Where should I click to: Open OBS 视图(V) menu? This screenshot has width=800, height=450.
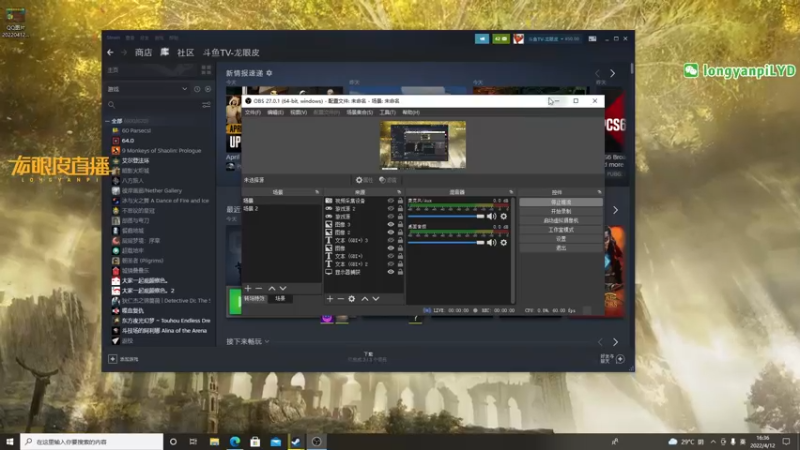tap(298, 112)
